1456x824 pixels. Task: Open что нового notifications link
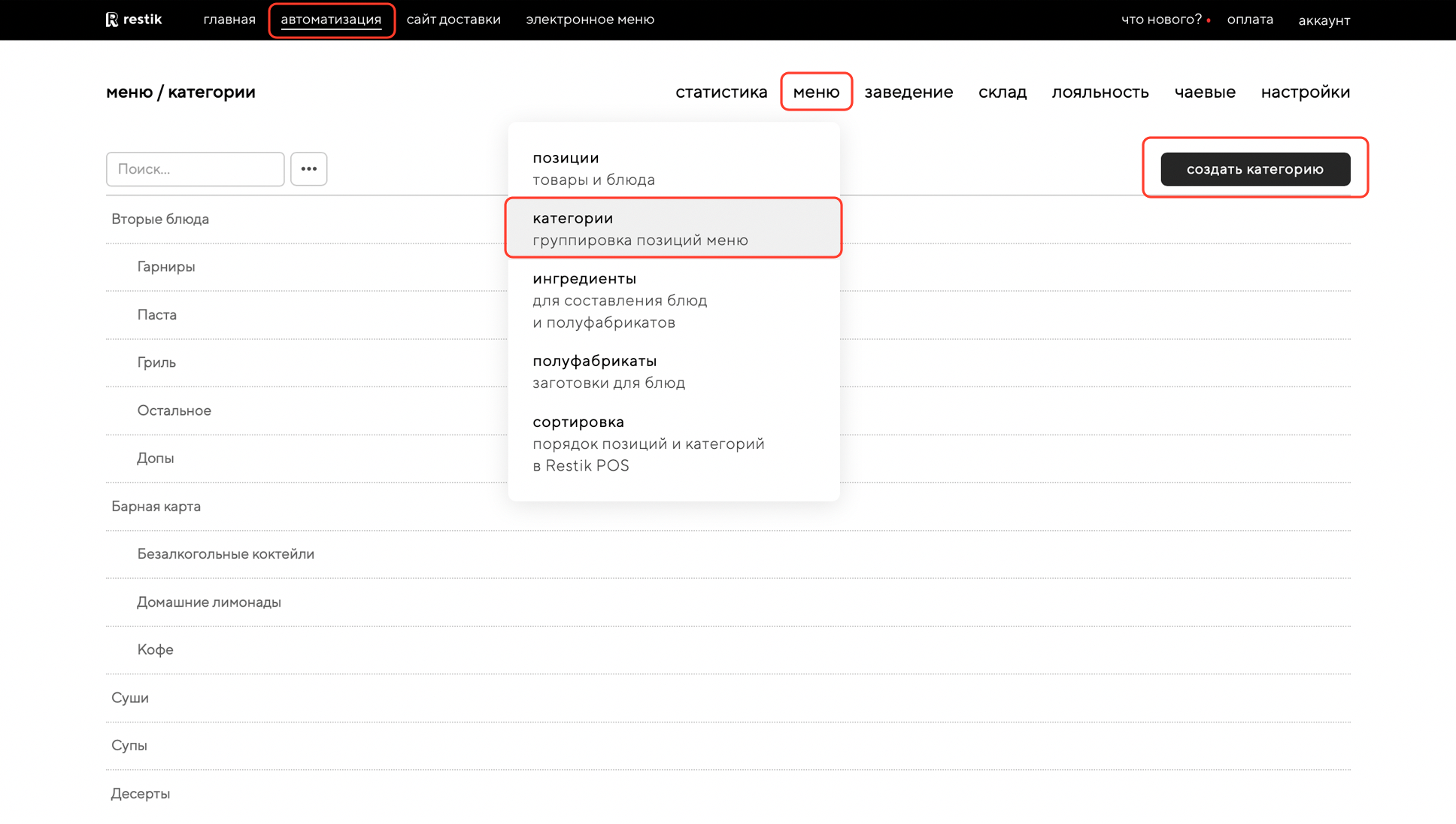point(1161,20)
